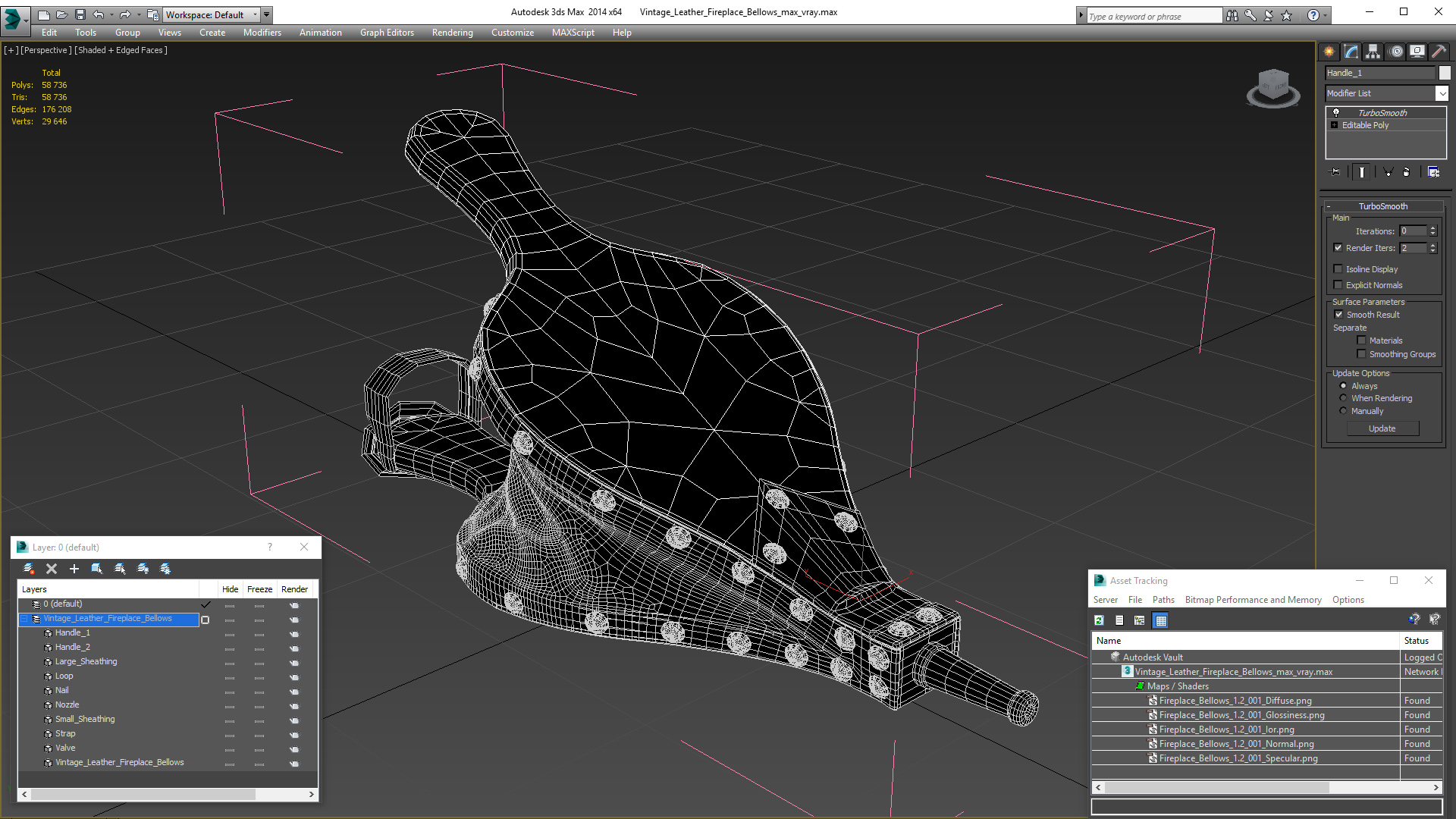Click the Render column header
1456x819 pixels.
tap(294, 589)
